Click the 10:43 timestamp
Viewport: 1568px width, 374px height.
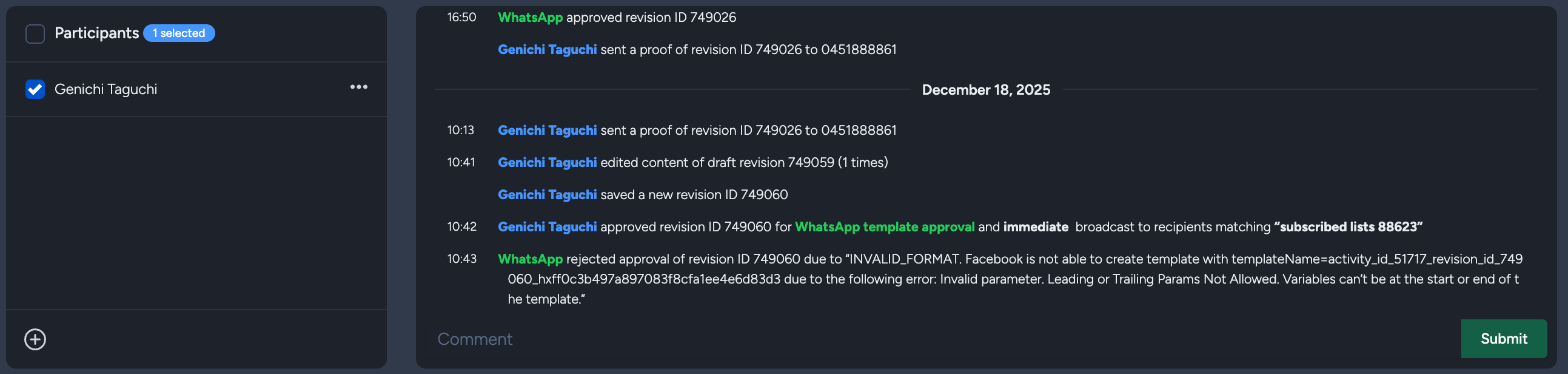pos(461,259)
